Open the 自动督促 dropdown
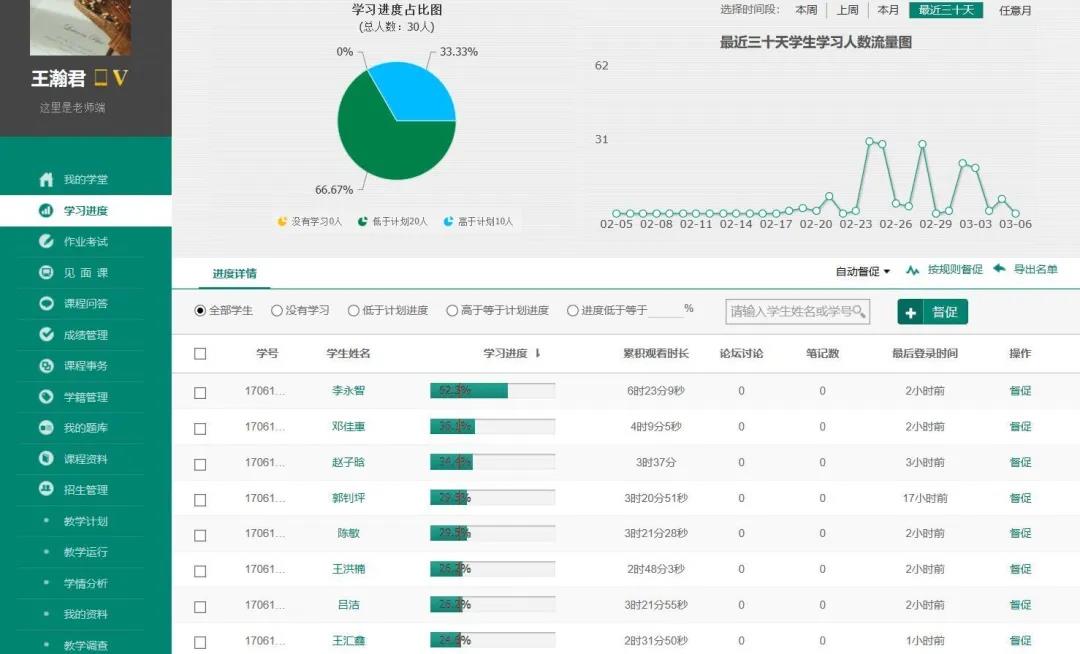 863,271
